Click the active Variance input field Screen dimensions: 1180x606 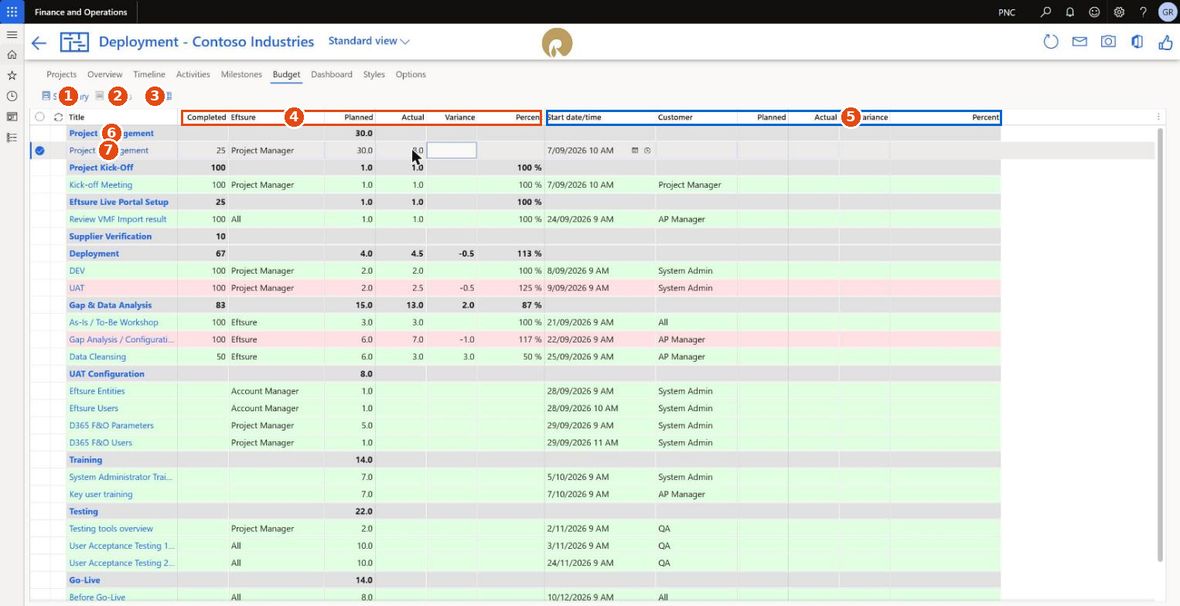pos(452,151)
